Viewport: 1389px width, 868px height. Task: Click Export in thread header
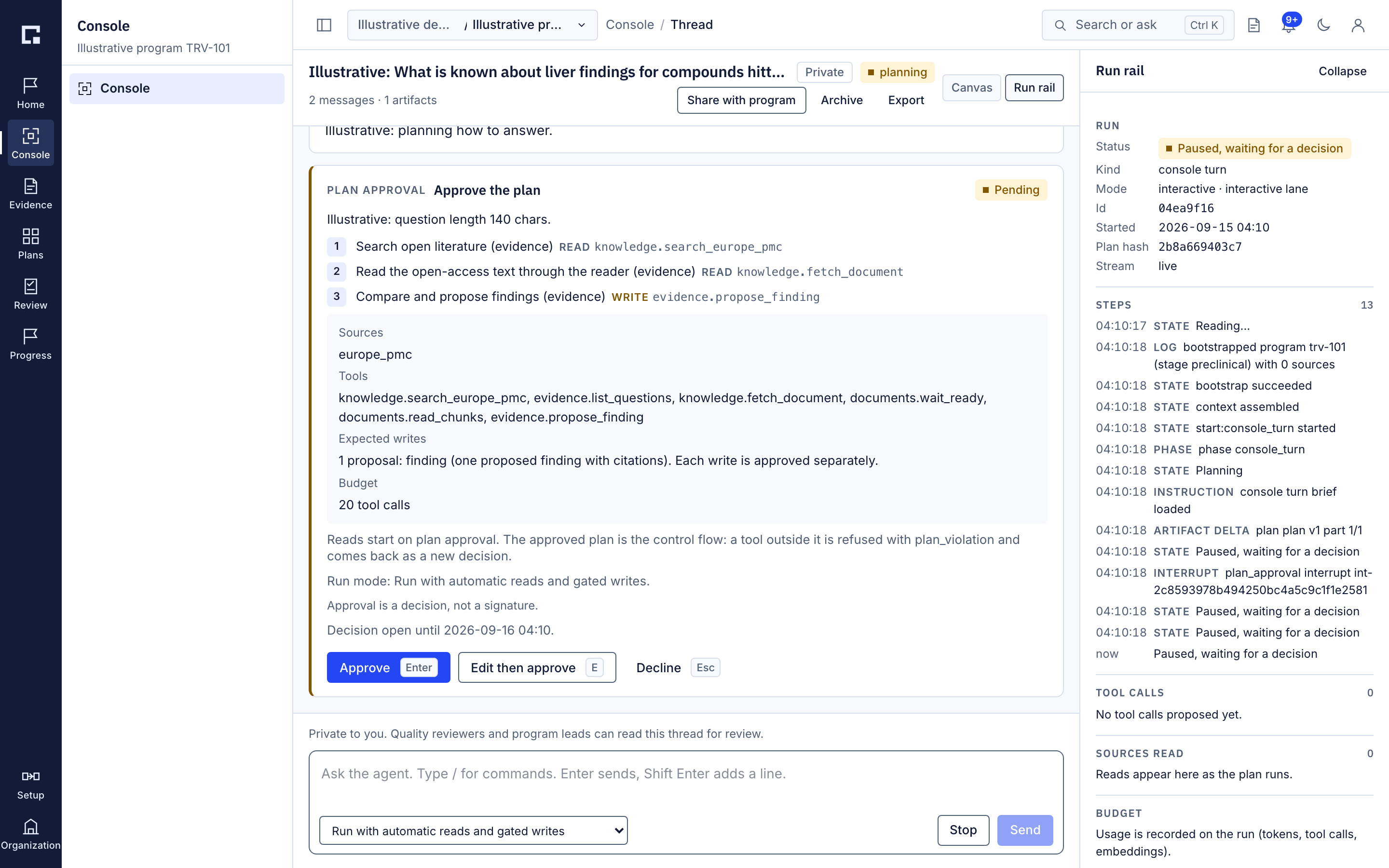click(906, 100)
